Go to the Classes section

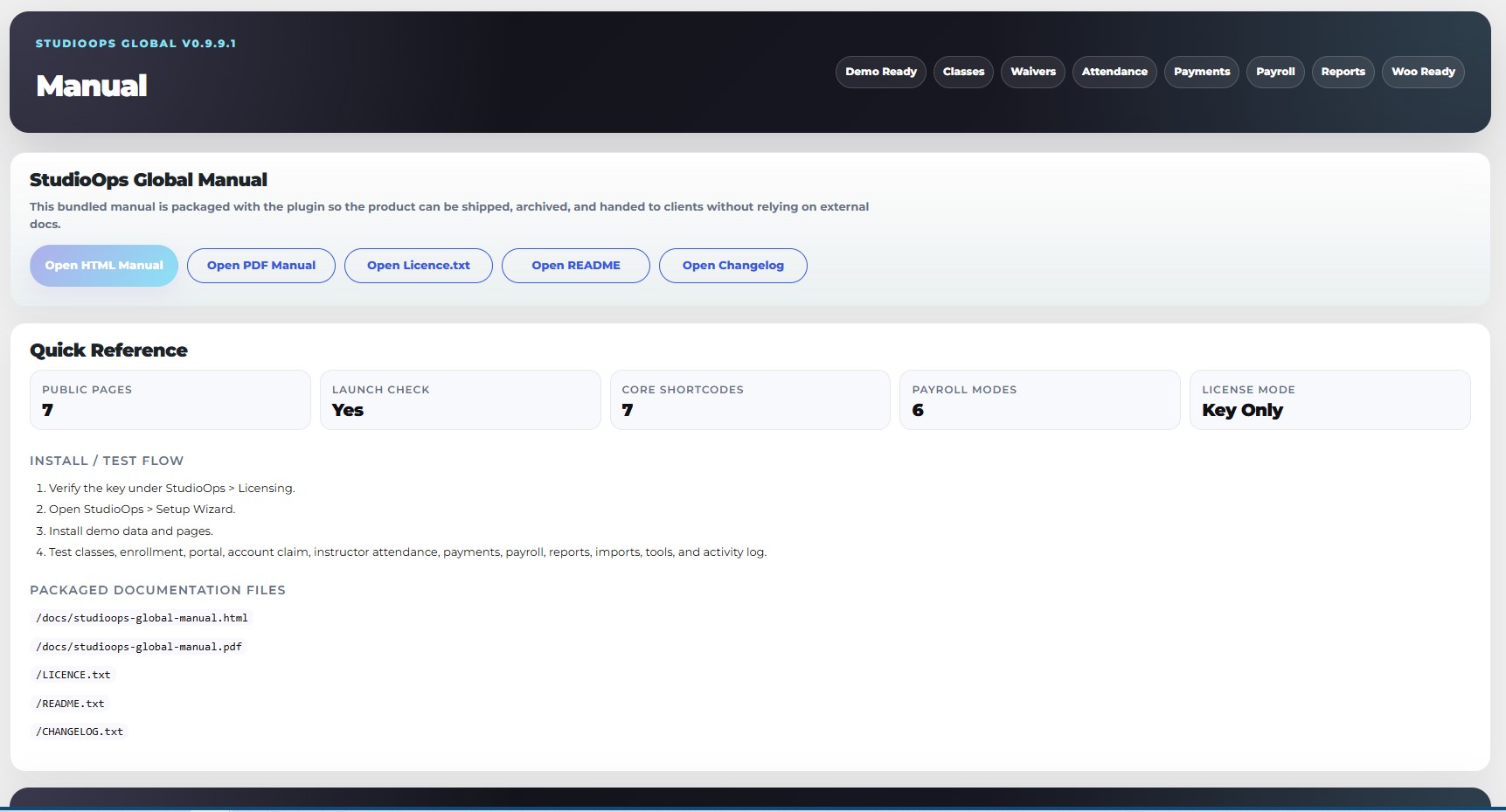[963, 72]
